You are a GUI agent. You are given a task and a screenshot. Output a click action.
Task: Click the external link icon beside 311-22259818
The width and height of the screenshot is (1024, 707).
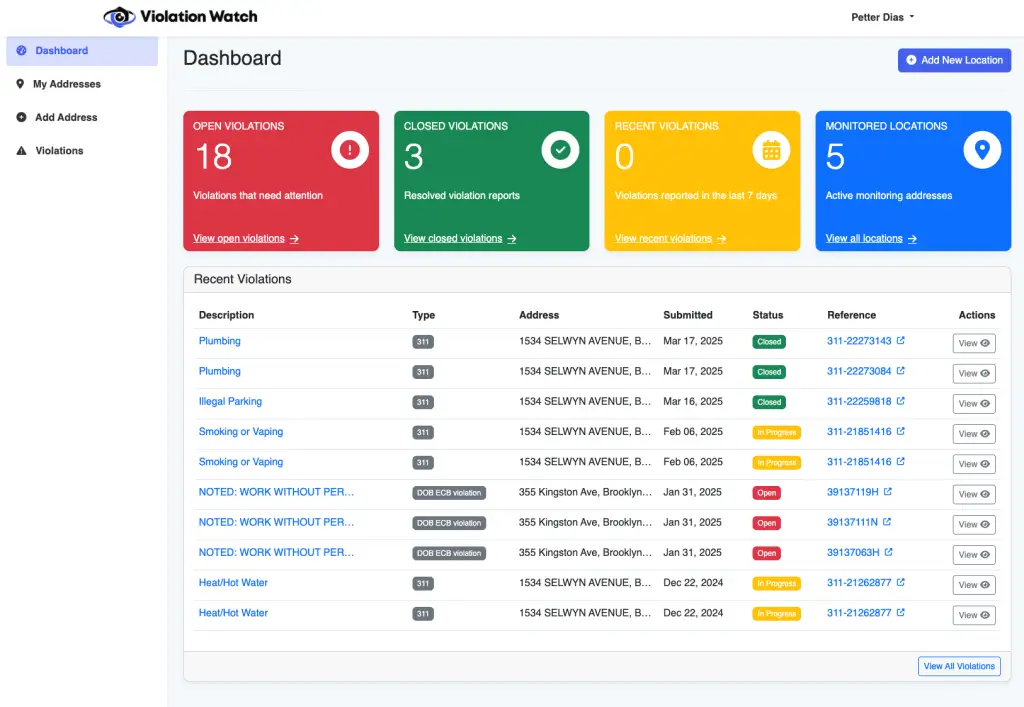pos(901,402)
